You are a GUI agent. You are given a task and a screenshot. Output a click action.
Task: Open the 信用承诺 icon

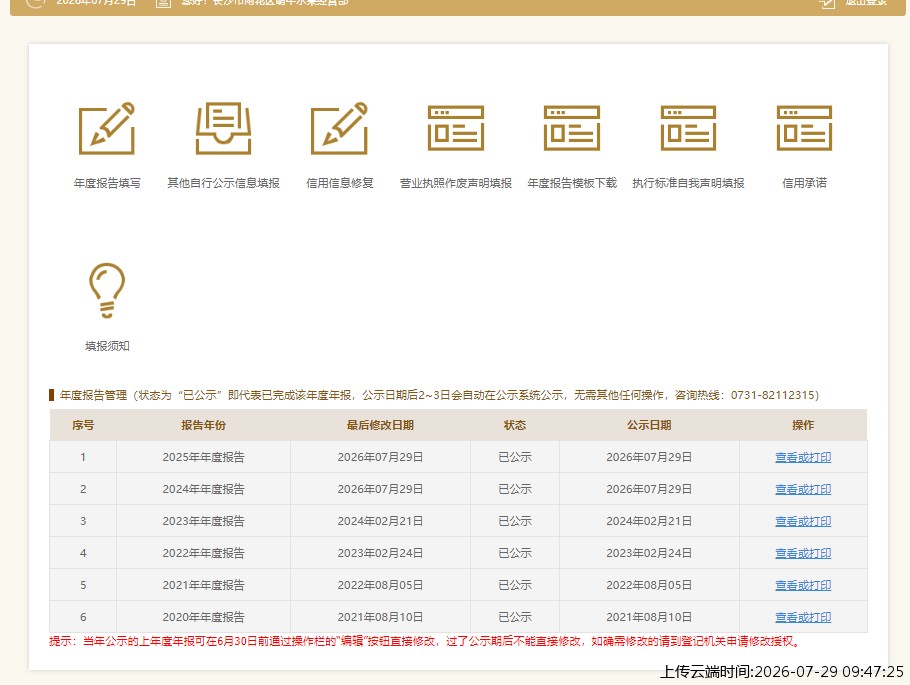tap(804, 128)
